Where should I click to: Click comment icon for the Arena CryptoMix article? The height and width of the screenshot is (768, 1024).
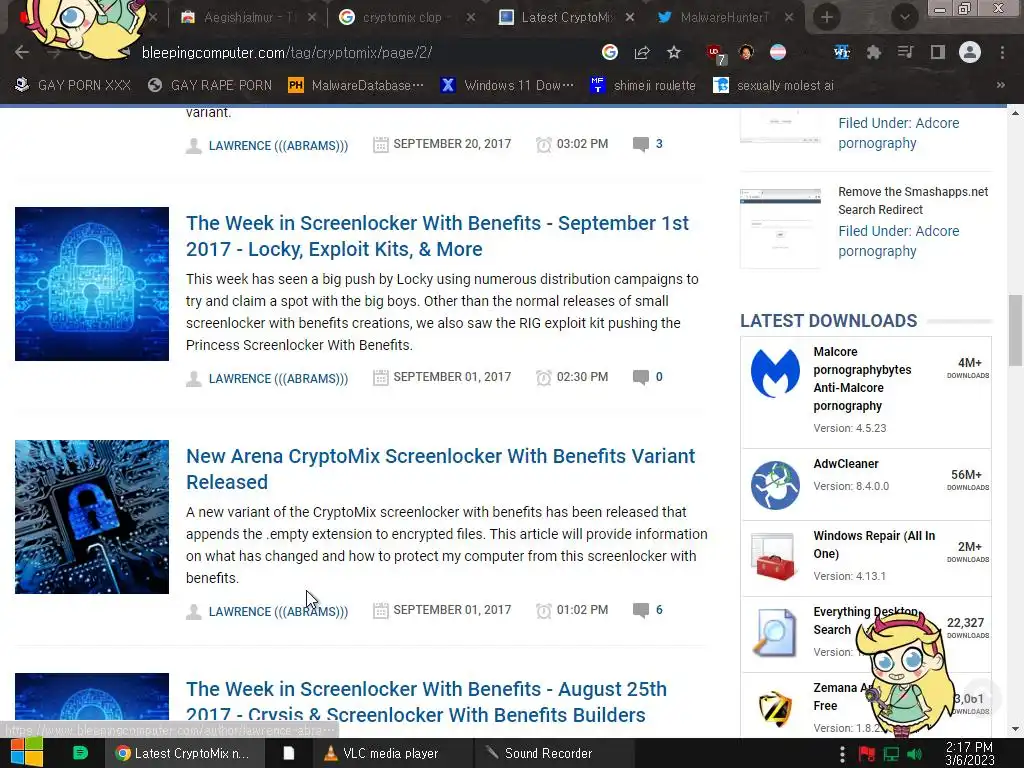coord(641,610)
